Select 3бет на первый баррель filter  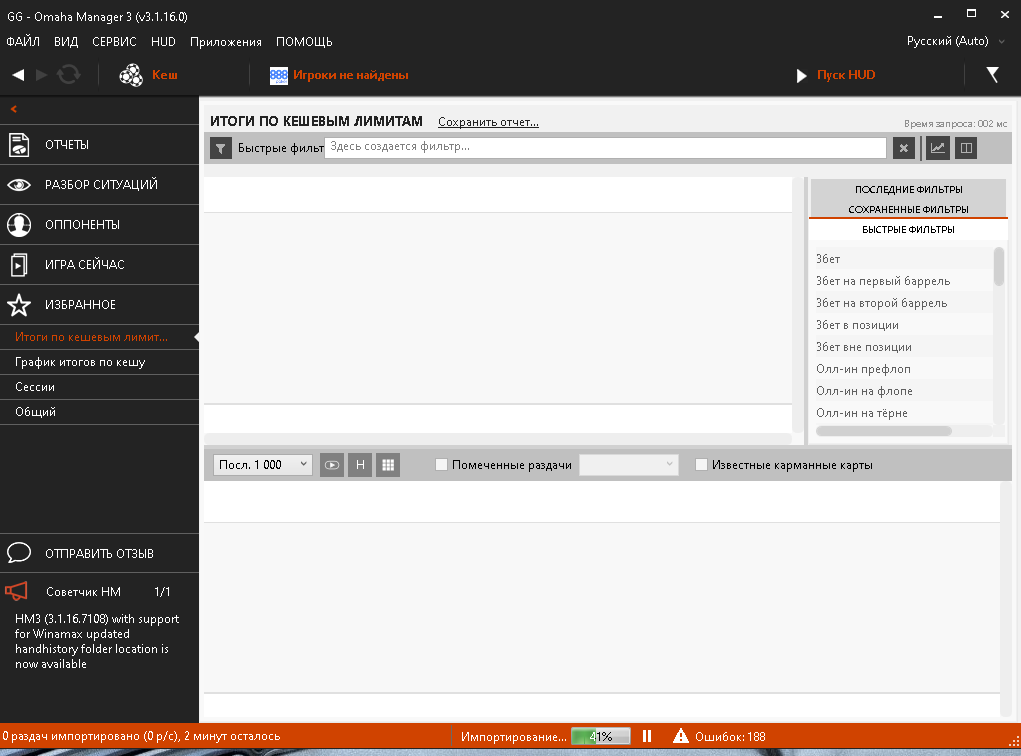902,281
